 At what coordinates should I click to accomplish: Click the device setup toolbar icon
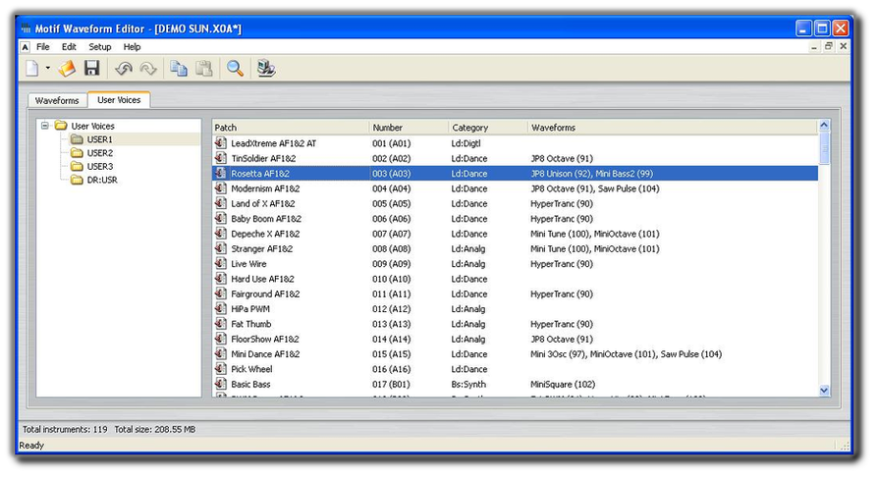coord(266,68)
